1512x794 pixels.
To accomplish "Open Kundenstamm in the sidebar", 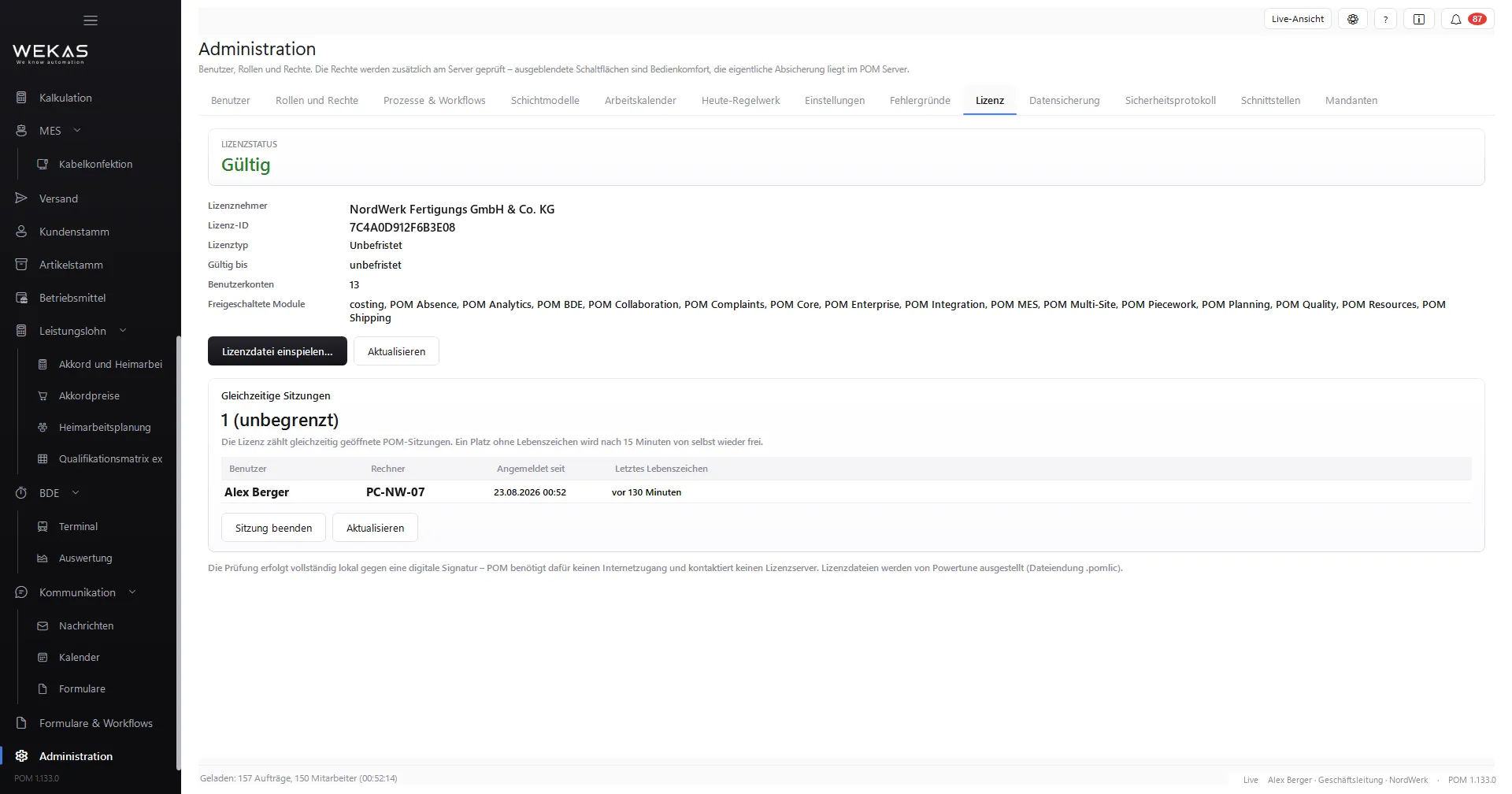I will pos(74,232).
